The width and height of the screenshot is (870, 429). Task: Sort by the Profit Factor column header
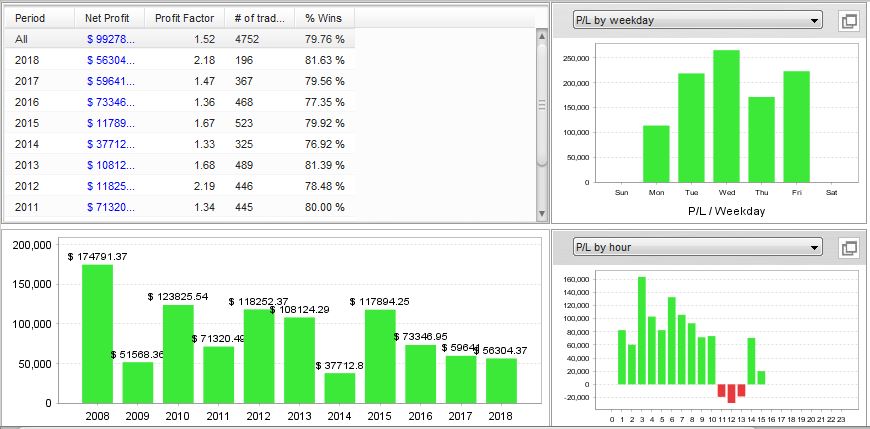(184, 18)
